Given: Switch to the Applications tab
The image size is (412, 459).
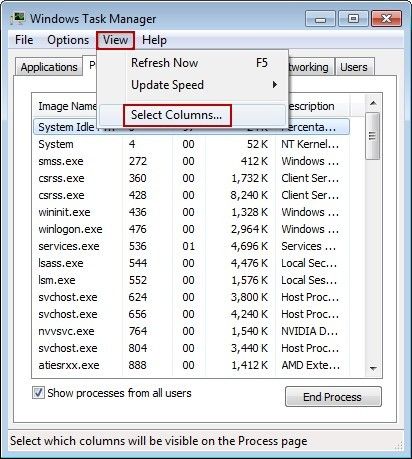Looking at the screenshot, I should (49, 67).
